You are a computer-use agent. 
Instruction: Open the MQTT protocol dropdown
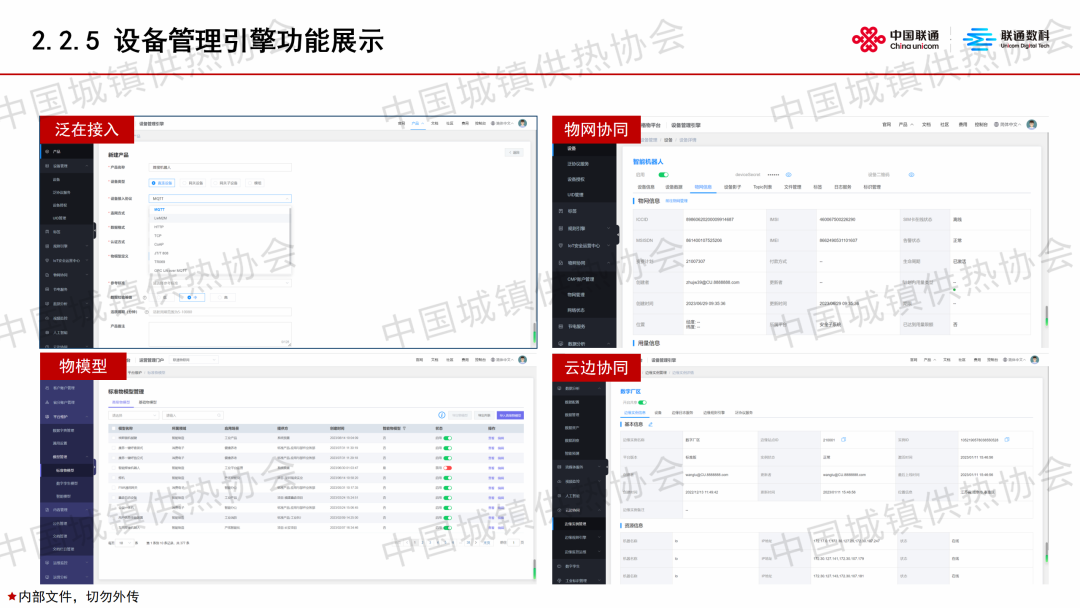(220, 199)
